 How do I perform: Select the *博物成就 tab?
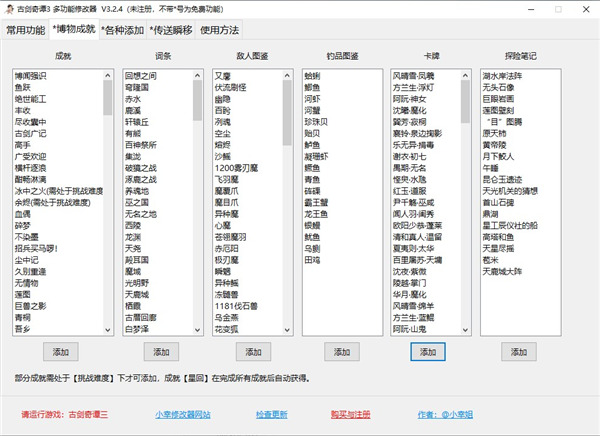pos(74,29)
